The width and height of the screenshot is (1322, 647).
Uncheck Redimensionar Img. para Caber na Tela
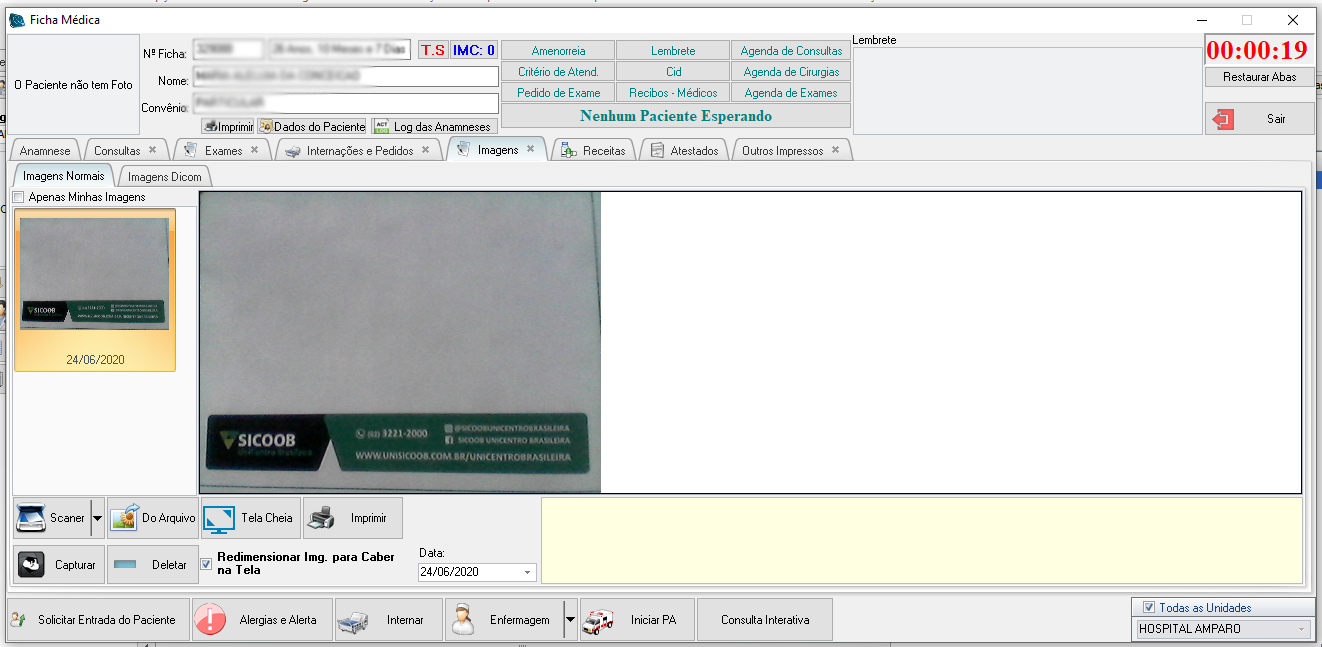coord(206,564)
